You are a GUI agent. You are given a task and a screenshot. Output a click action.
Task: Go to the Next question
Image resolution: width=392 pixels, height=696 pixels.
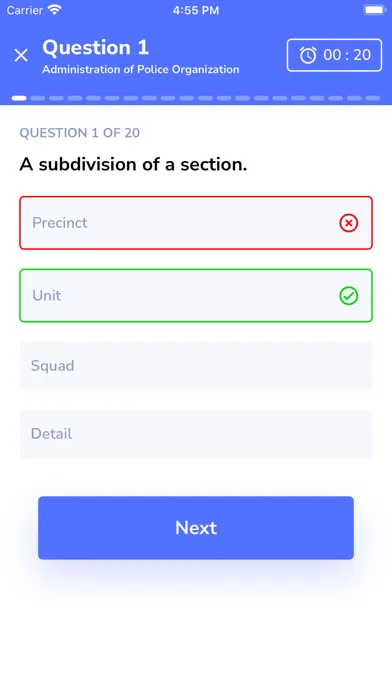point(196,528)
